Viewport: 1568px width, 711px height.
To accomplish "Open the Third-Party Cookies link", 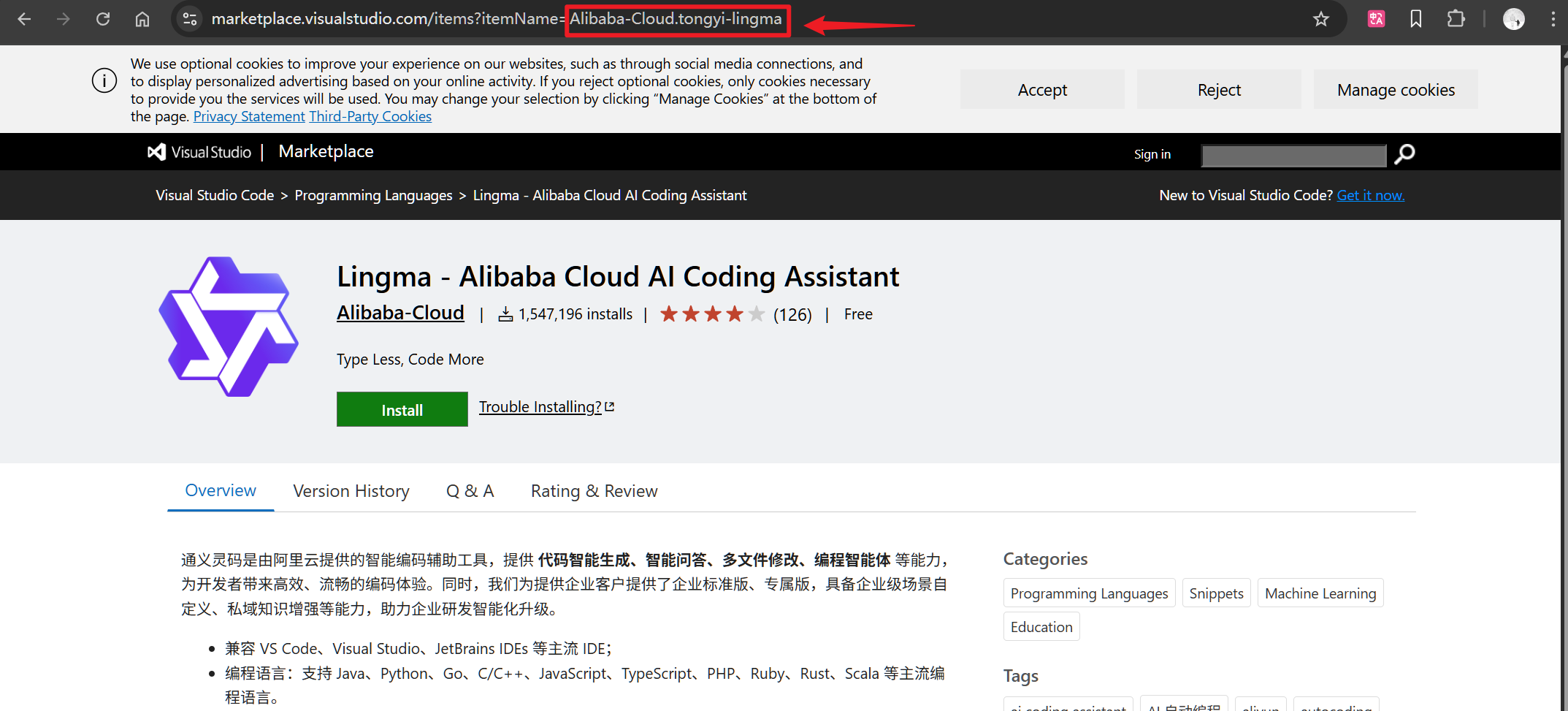I will (x=370, y=116).
